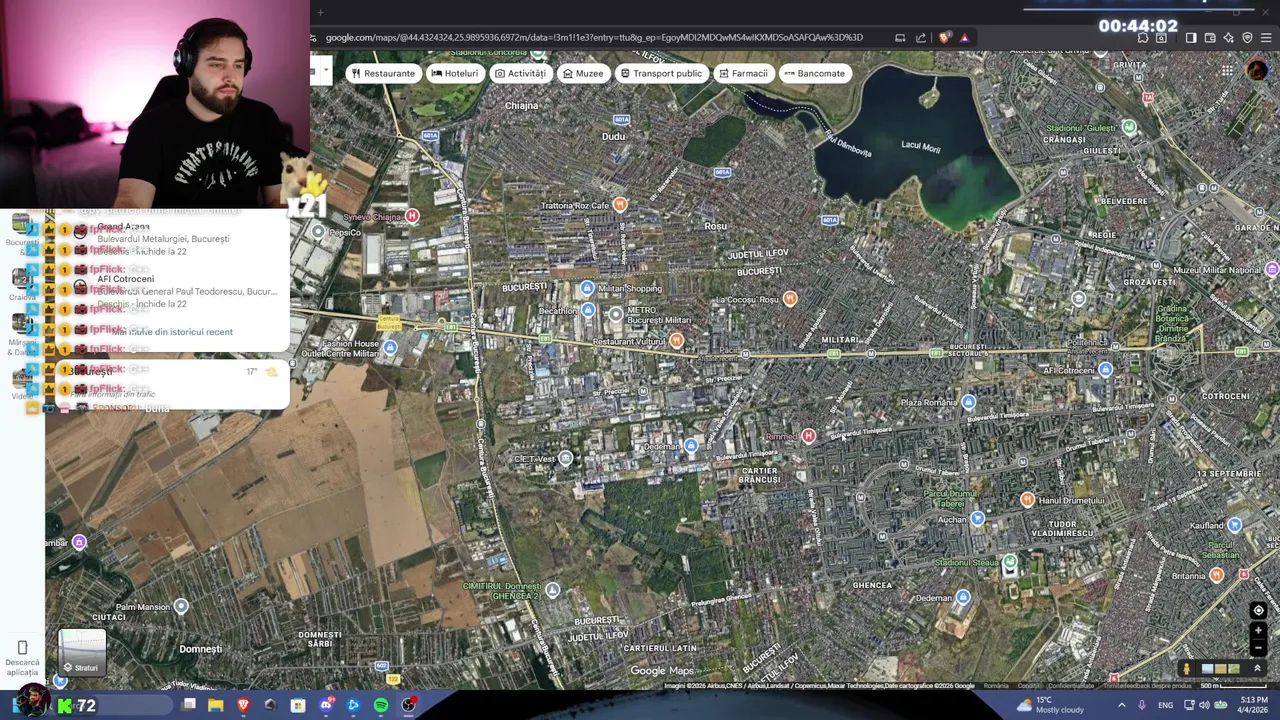Open OBS Studio from taskbar
The image size is (1280, 720).
click(x=408, y=705)
